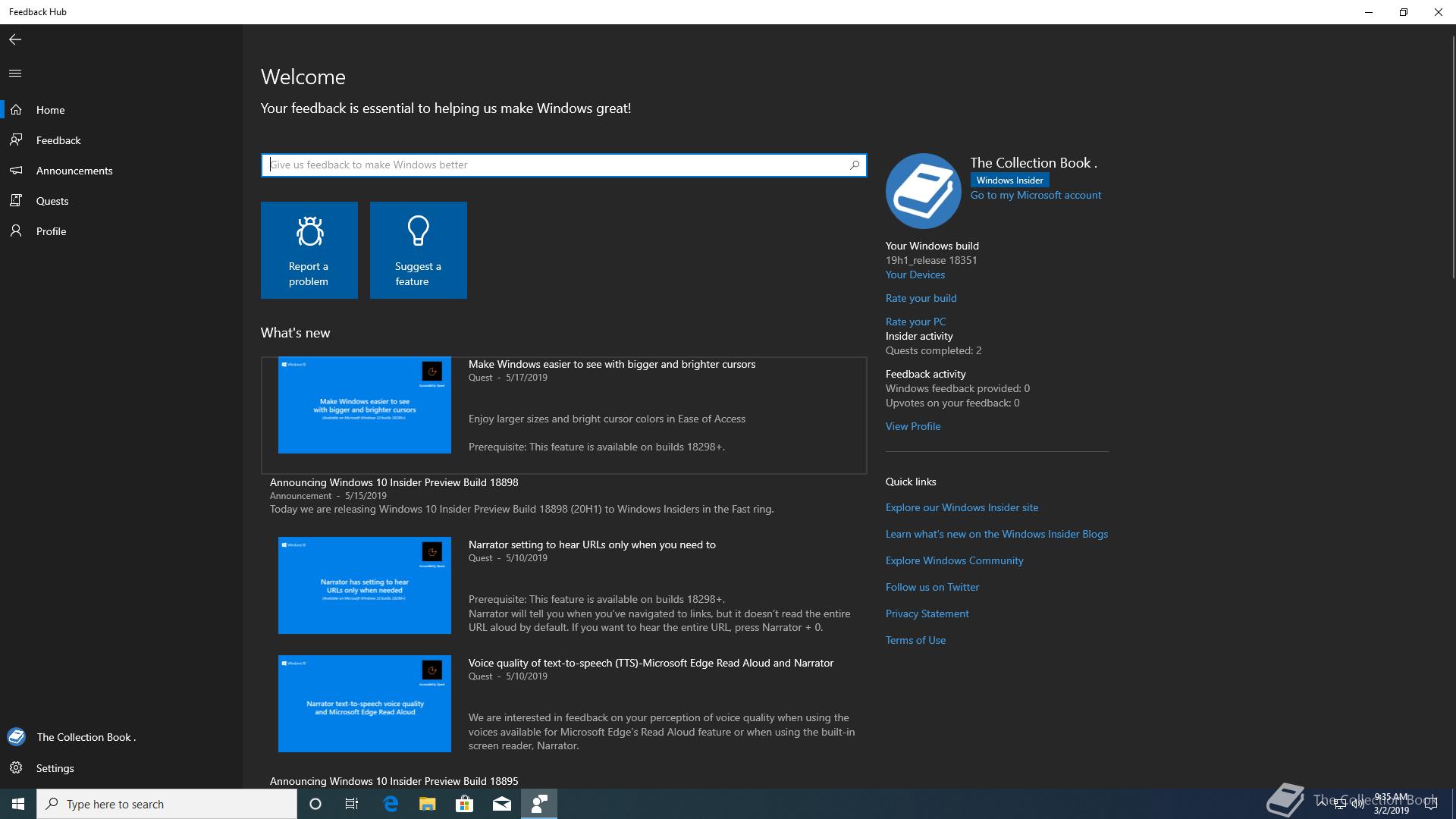Click the search magnifier icon in feedback box
The height and width of the screenshot is (819, 1456).
tap(855, 165)
